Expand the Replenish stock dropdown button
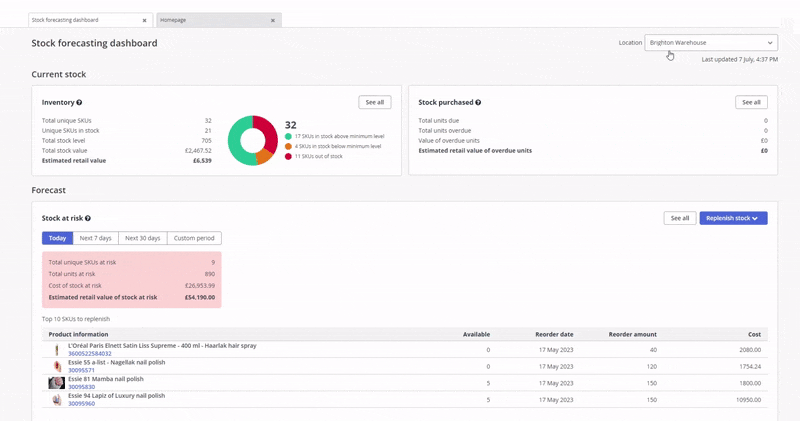Image resolution: width=800 pixels, height=421 pixels. 733,218
